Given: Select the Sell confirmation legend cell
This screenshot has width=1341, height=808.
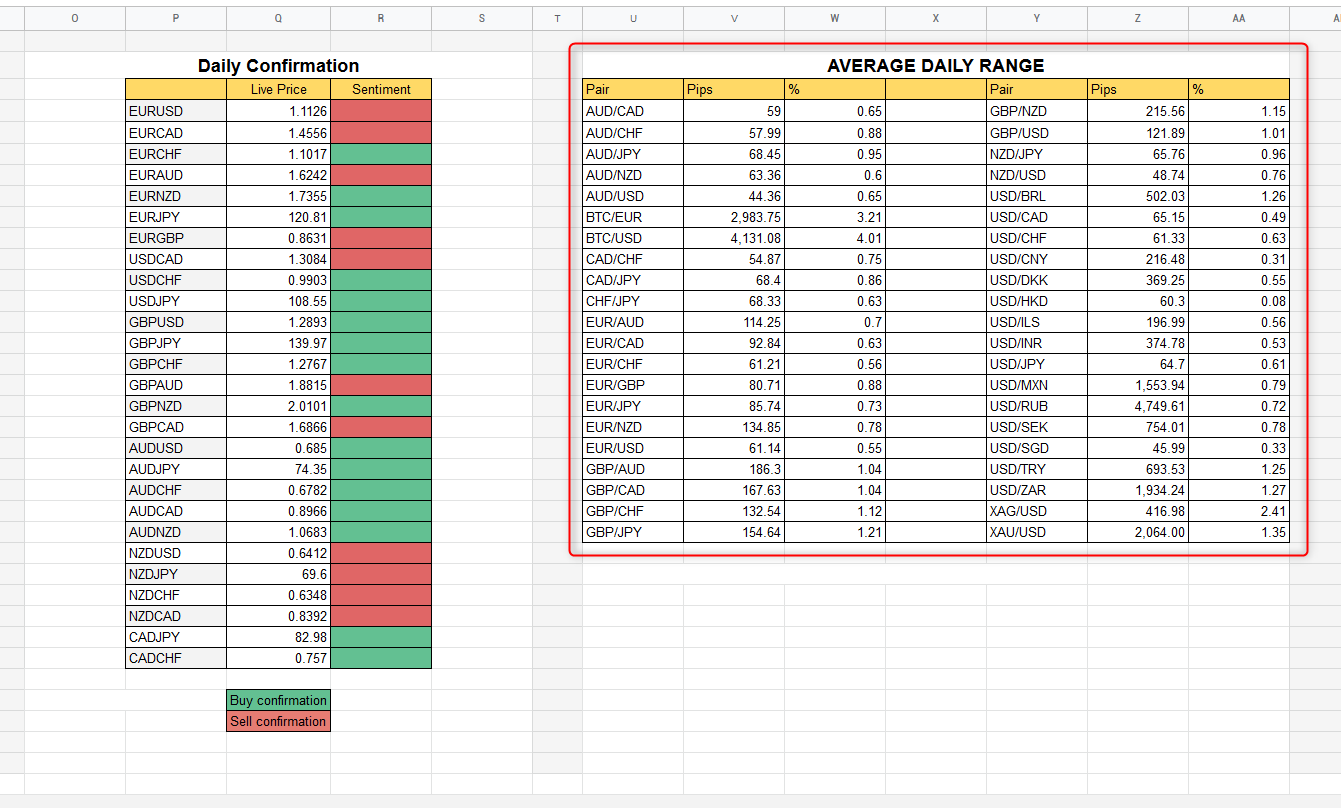Looking at the screenshot, I should [x=278, y=721].
